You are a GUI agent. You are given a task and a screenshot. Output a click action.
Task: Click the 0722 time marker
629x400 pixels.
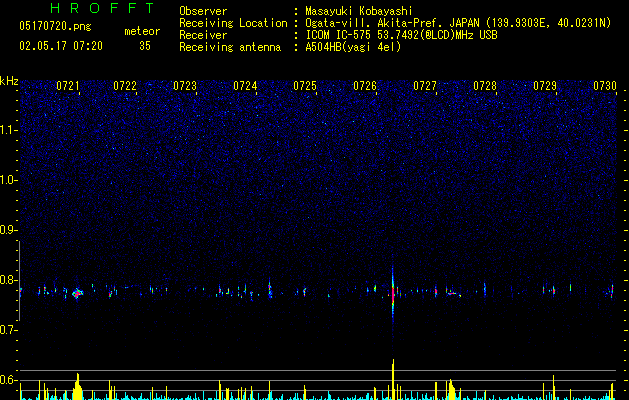tap(125, 86)
